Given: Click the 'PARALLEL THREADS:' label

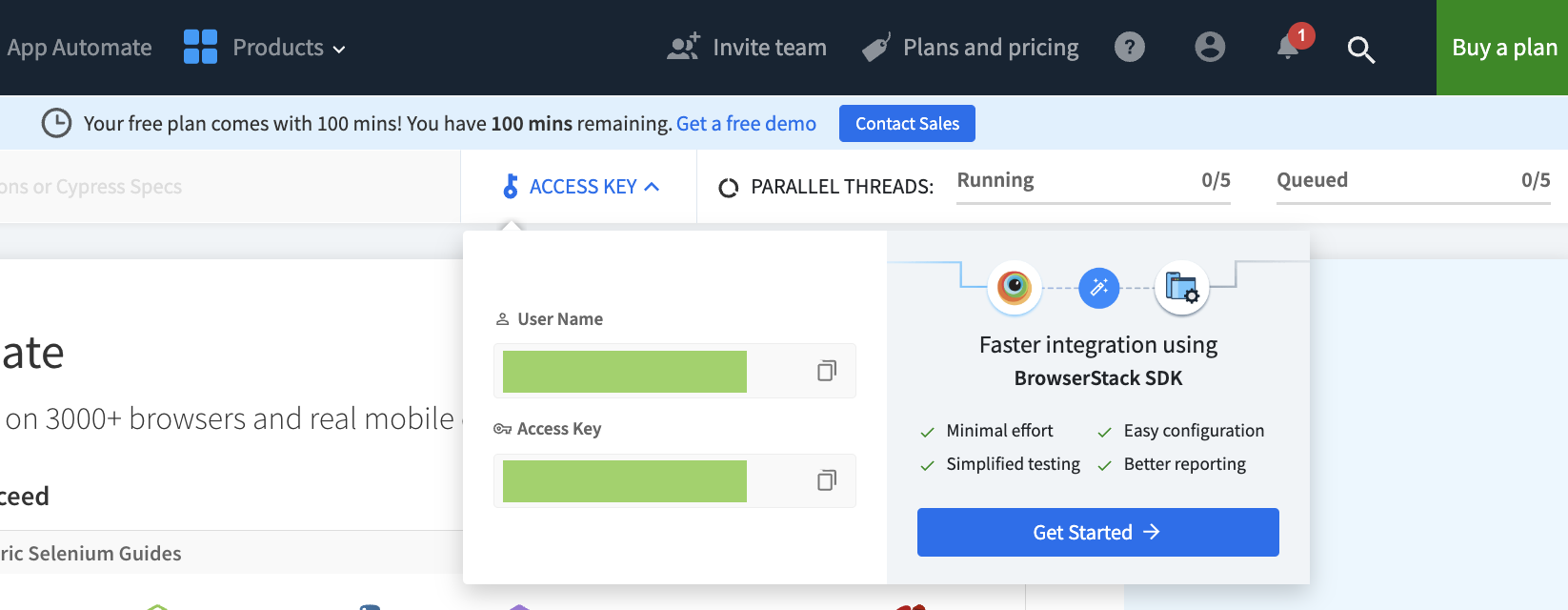Looking at the screenshot, I should tap(842, 188).
